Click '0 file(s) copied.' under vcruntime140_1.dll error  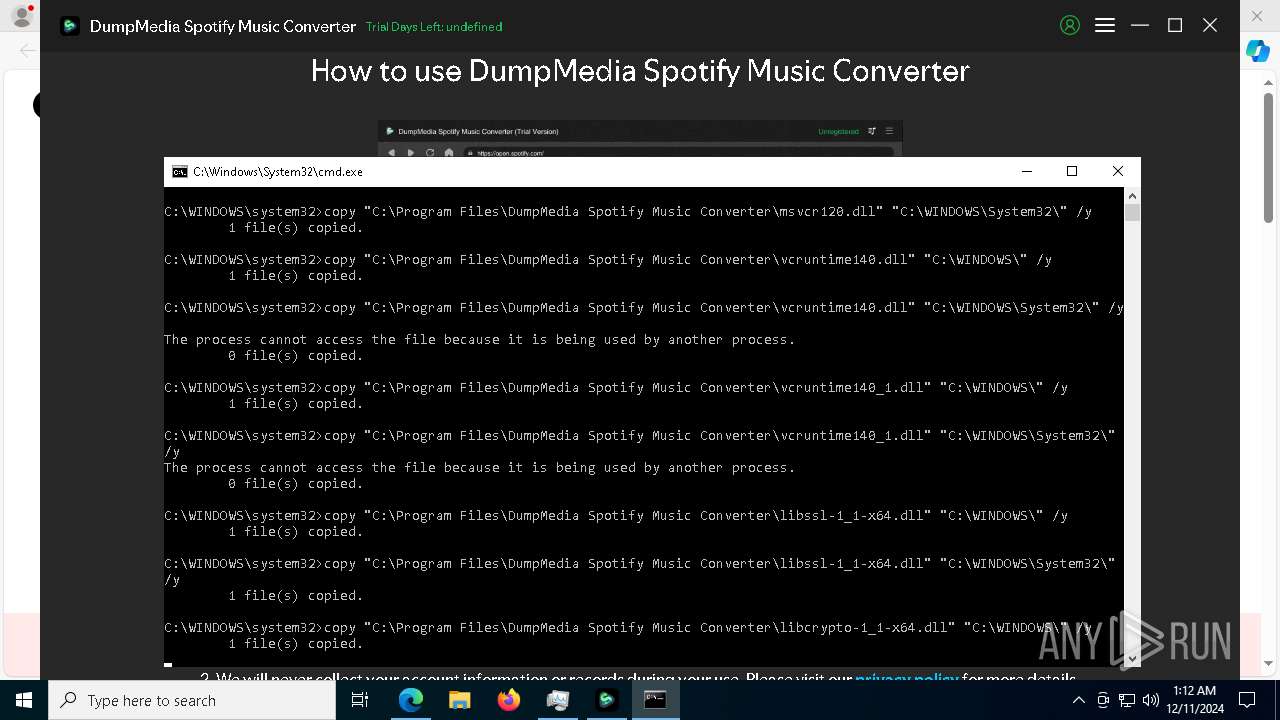[x=296, y=484]
